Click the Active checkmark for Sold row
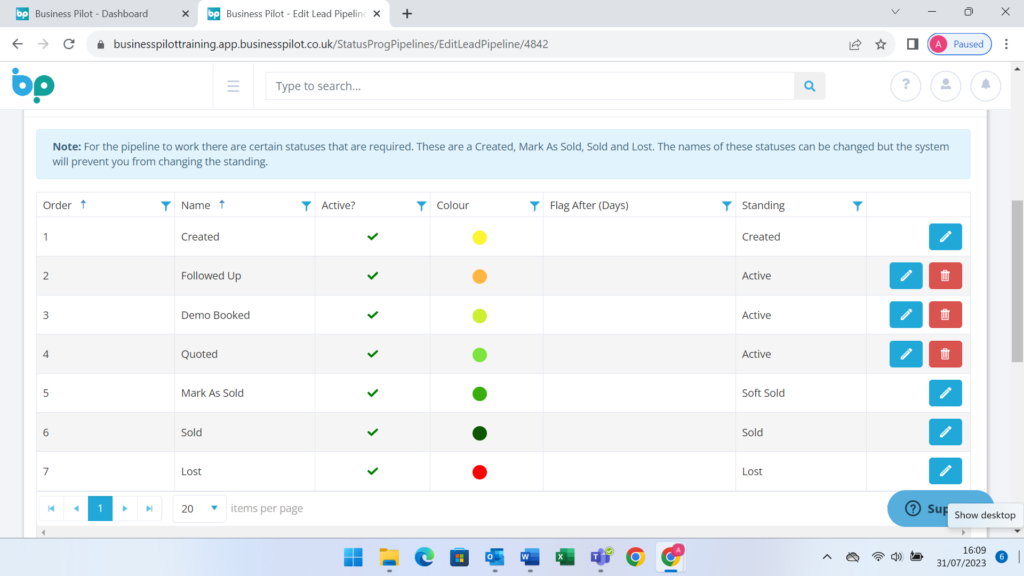The width and height of the screenshot is (1024, 576). coord(373,432)
